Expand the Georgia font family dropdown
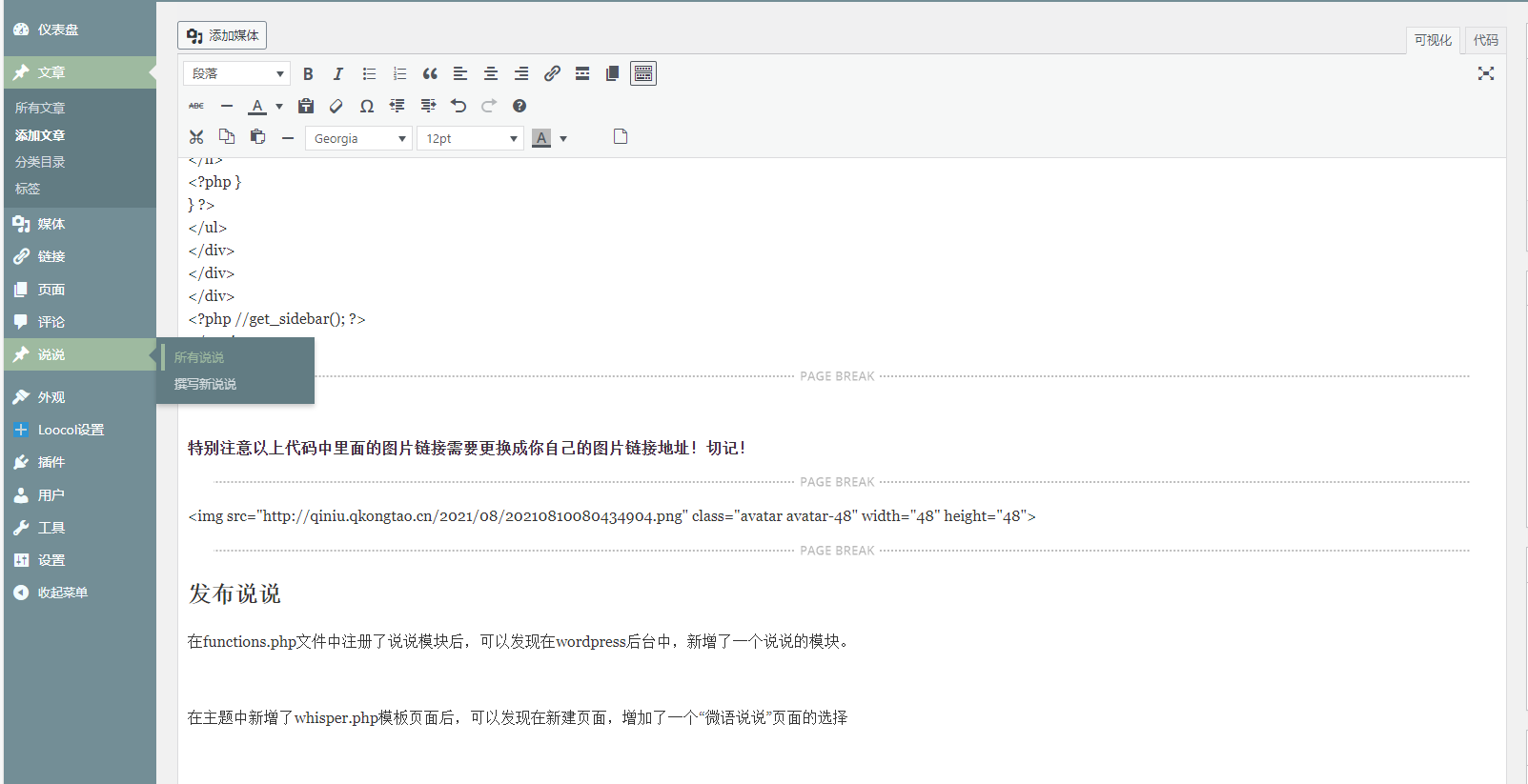Screen dimensions: 1528x784 pos(358,139)
